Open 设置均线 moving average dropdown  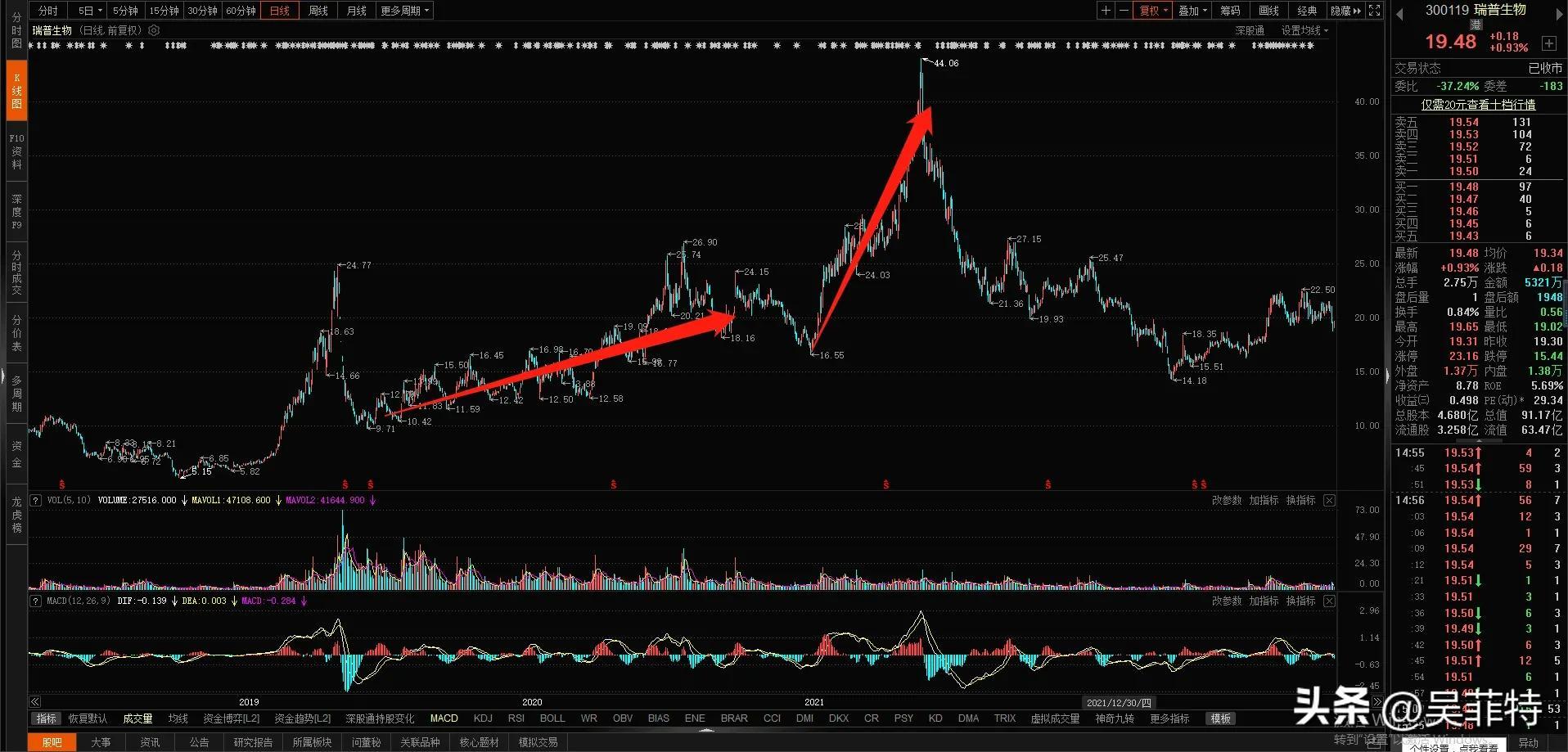point(1304,30)
